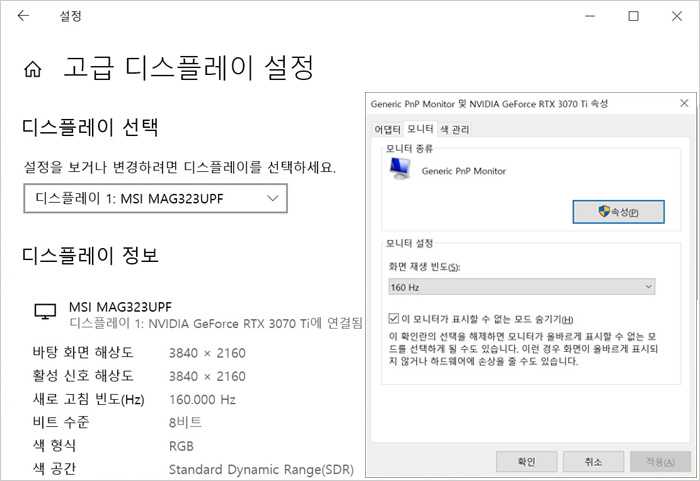Confirm with the 확인 button
700x481 pixels.
pyautogui.click(x=526, y=461)
